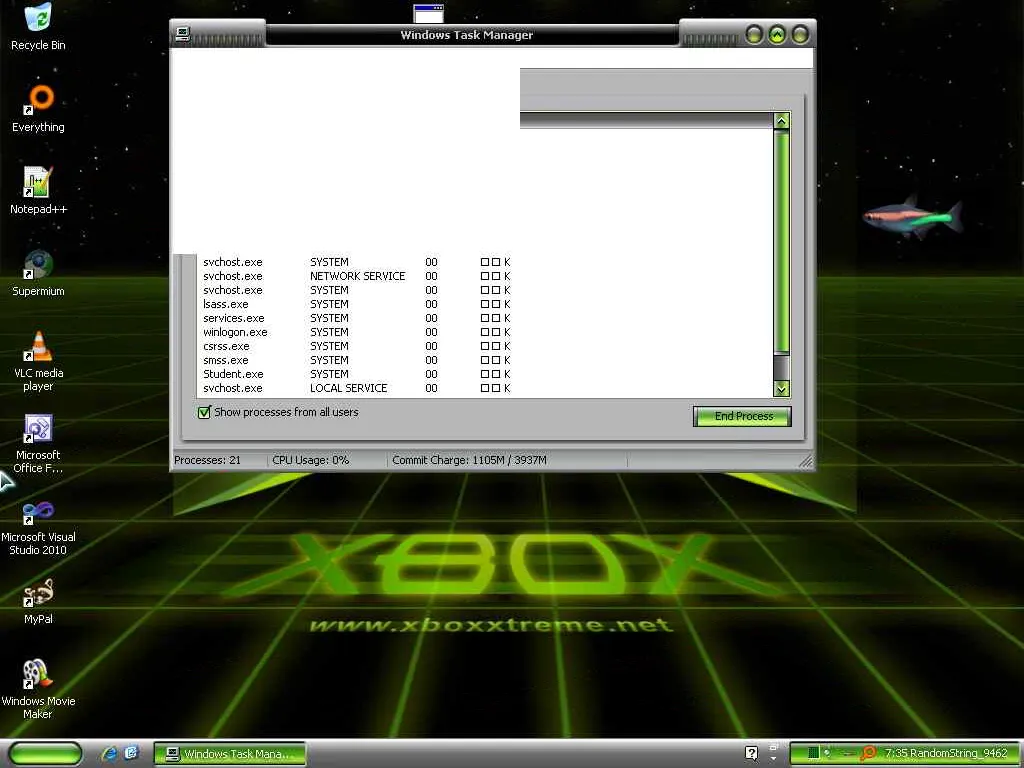The width and height of the screenshot is (1024, 768).
Task: Select the Microsoft Visual Studio 2010 shortcut
Action: click(x=38, y=526)
